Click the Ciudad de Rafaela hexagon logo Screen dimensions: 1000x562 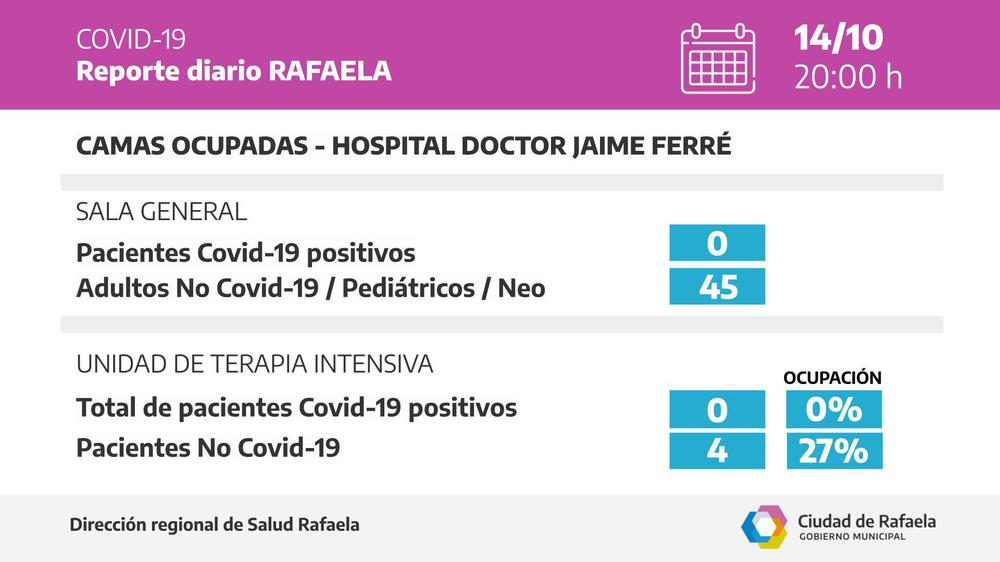tap(764, 527)
